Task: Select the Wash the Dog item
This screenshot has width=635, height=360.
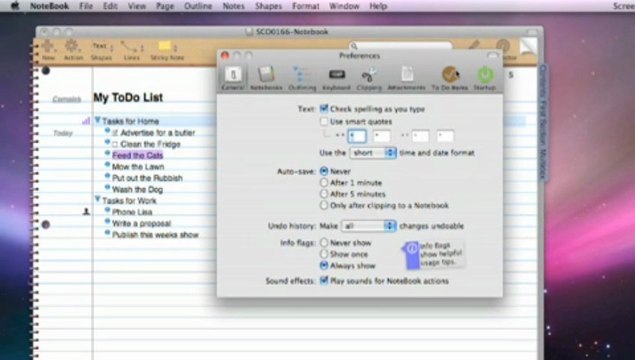Action: click(137, 190)
